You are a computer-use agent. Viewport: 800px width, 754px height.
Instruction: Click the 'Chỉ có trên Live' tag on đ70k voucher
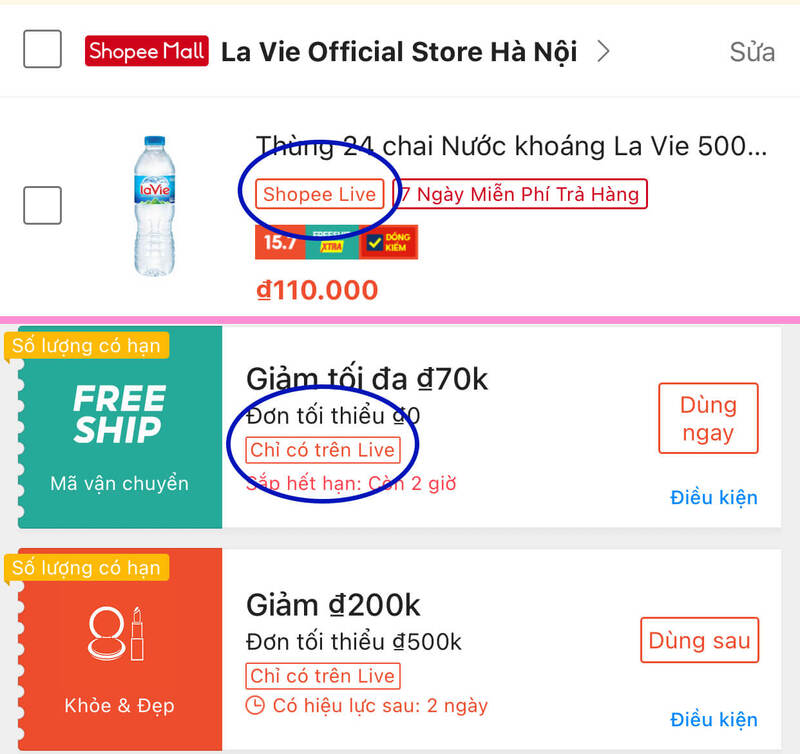coord(323,450)
